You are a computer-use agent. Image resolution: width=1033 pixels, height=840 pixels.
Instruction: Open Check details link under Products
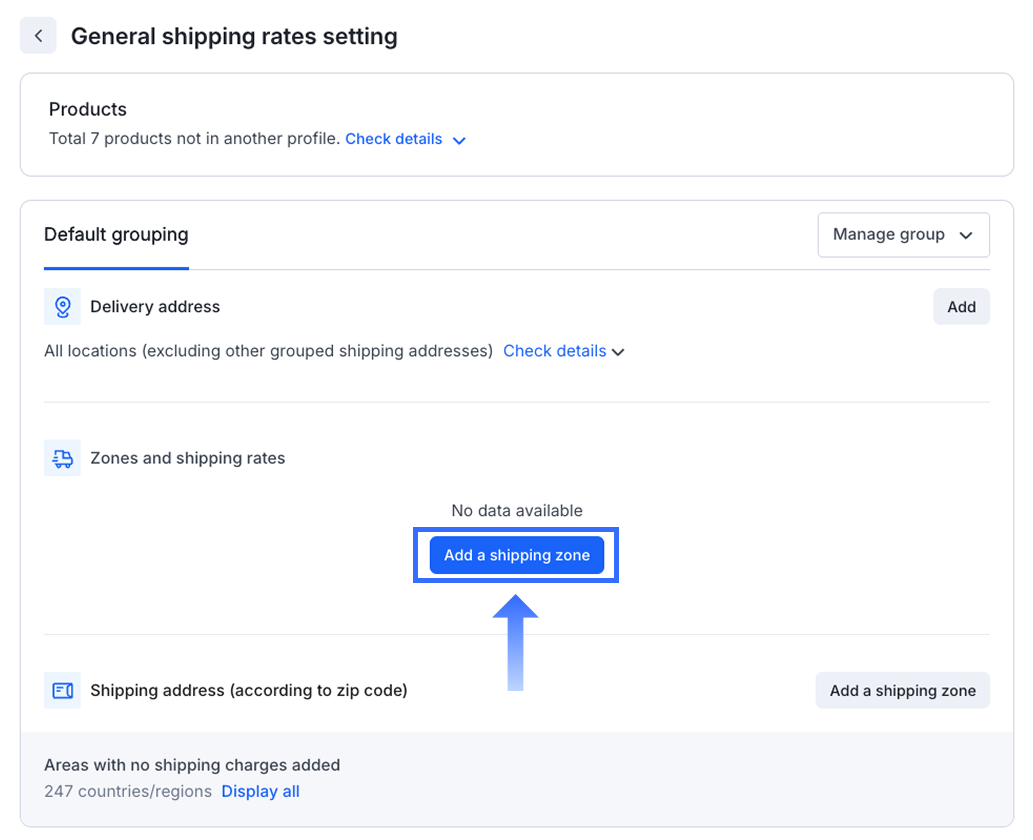pyautogui.click(x=393, y=139)
